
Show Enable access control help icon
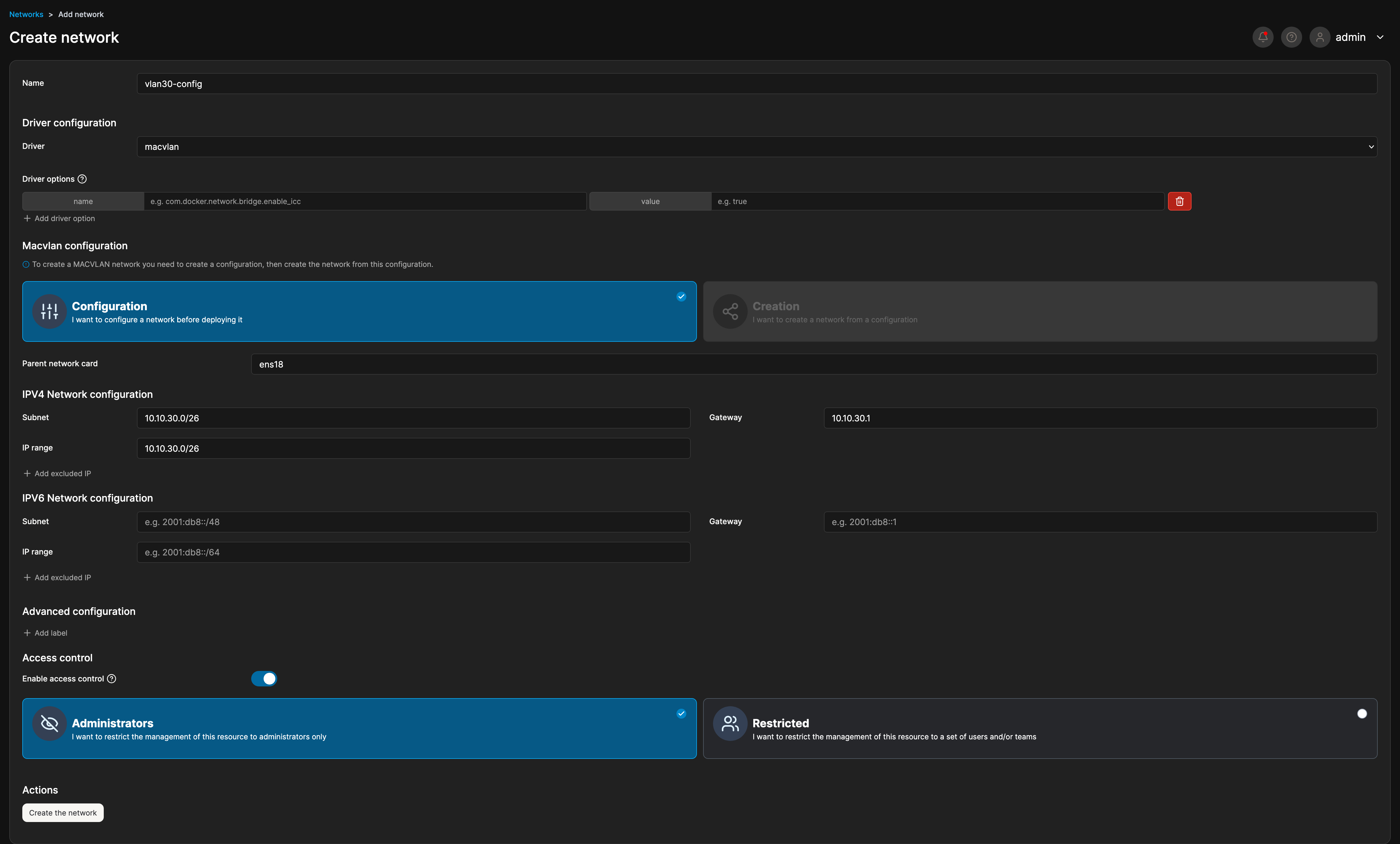coord(112,679)
